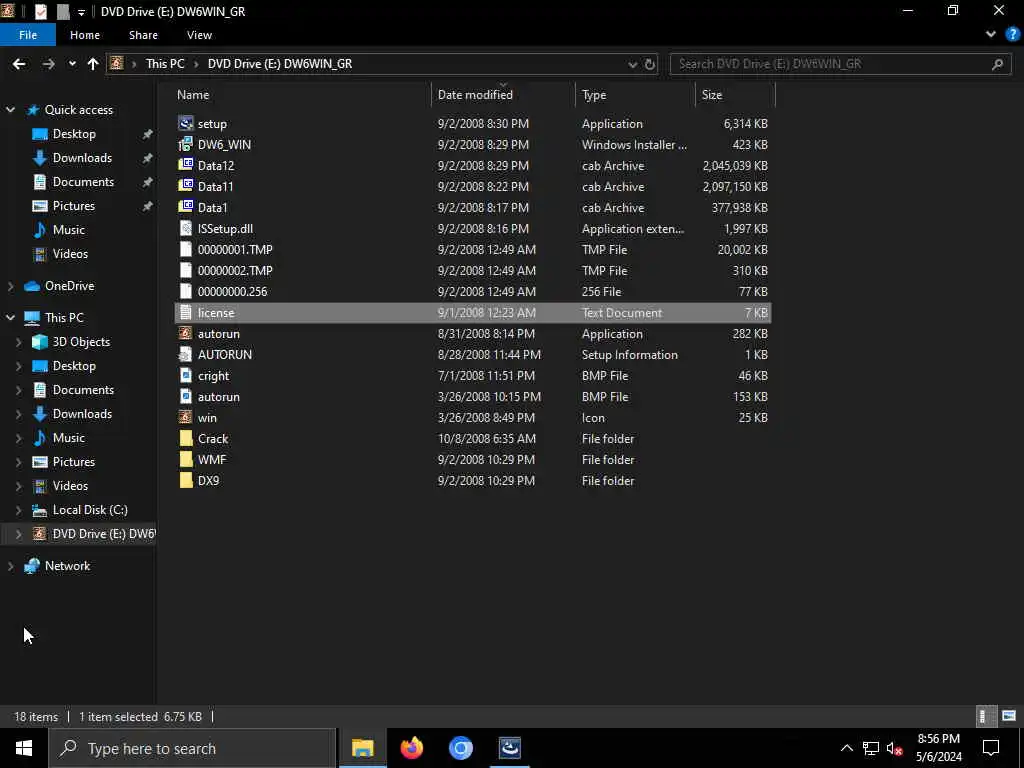The width and height of the screenshot is (1024, 768).
Task: Expand the Network tree node
Action: 10,566
